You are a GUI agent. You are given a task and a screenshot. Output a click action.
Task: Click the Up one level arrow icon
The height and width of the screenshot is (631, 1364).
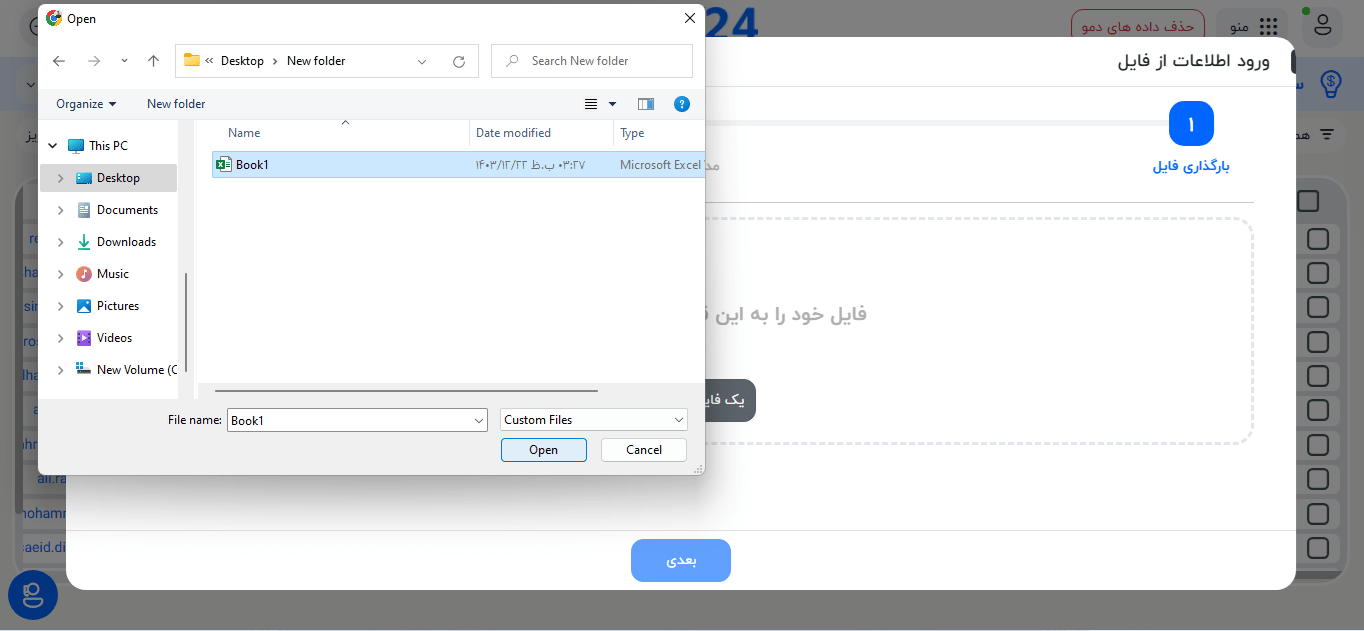(x=152, y=60)
